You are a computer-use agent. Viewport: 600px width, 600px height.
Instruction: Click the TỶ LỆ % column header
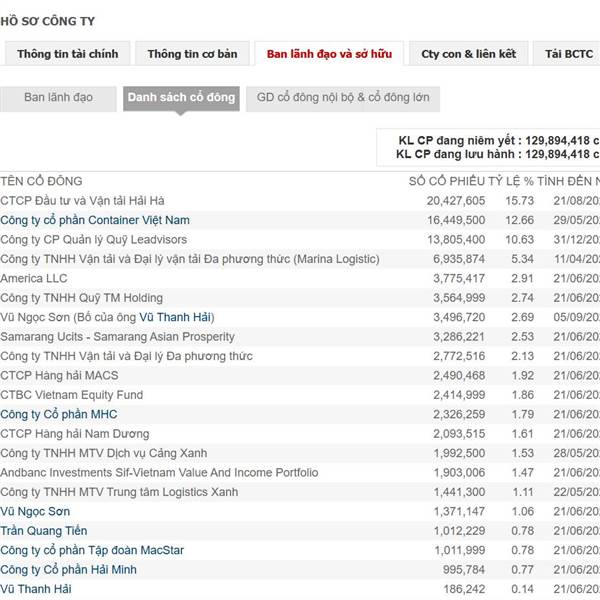click(511, 181)
